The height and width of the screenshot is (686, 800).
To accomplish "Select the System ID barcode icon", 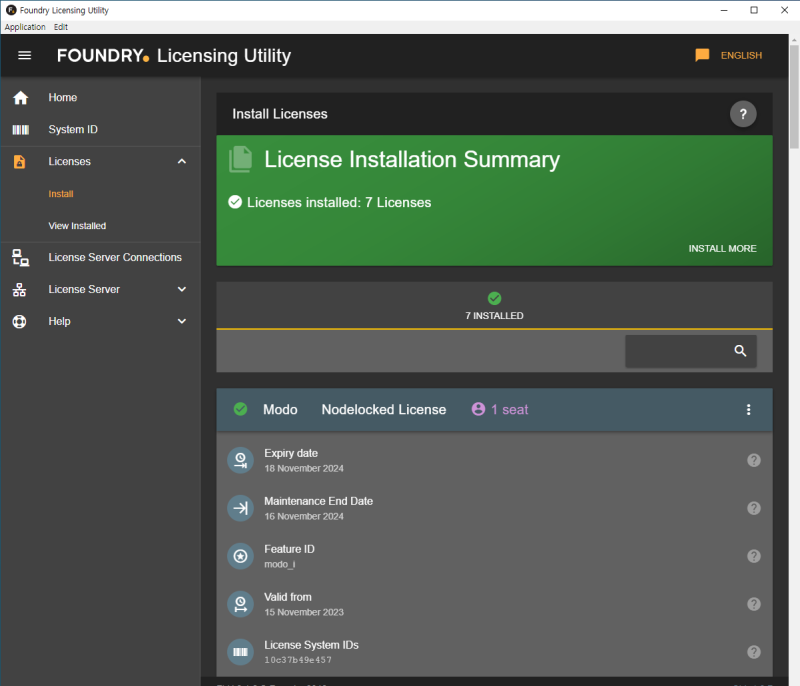I will point(20,130).
